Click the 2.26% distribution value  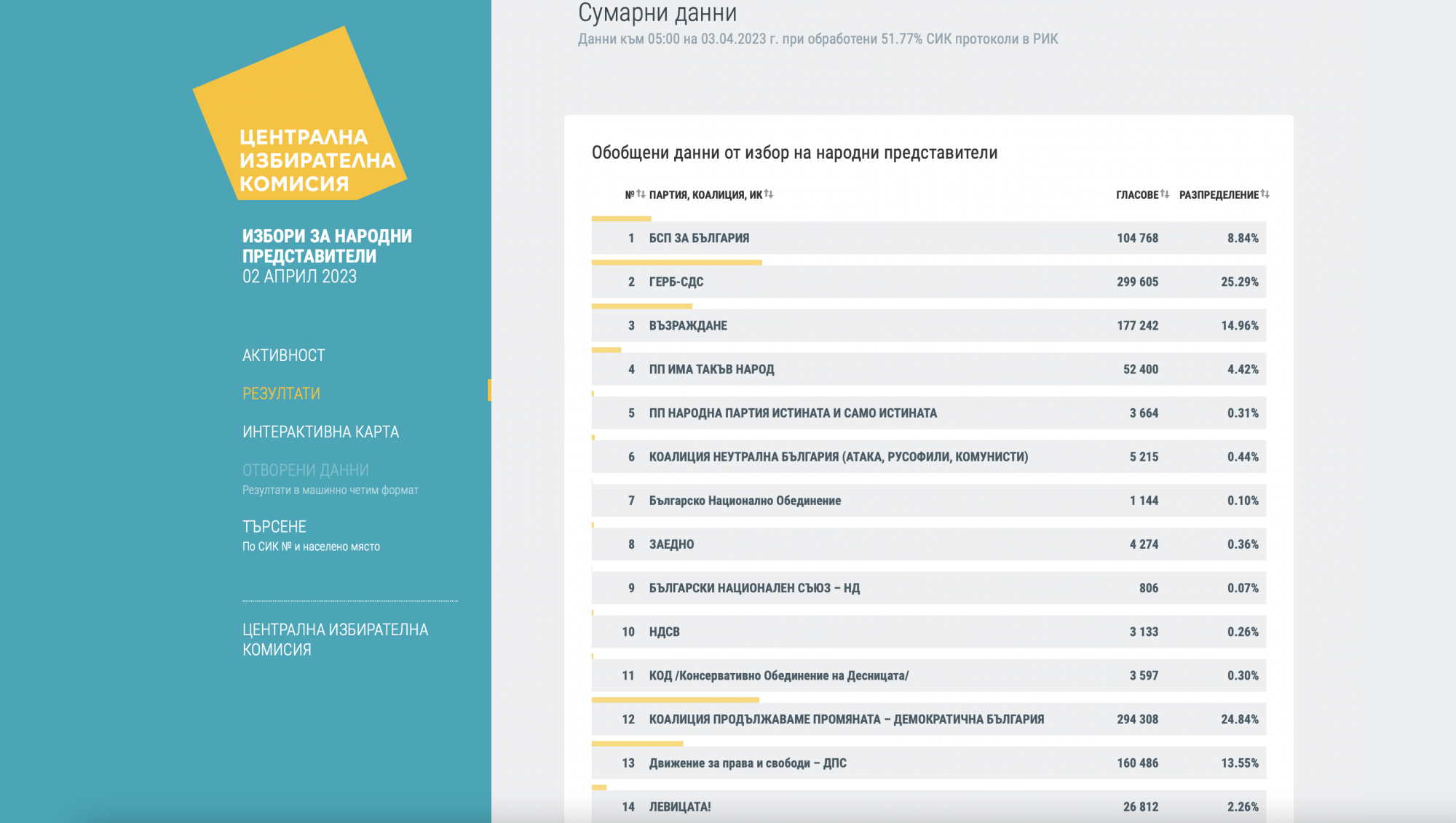tap(1243, 806)
